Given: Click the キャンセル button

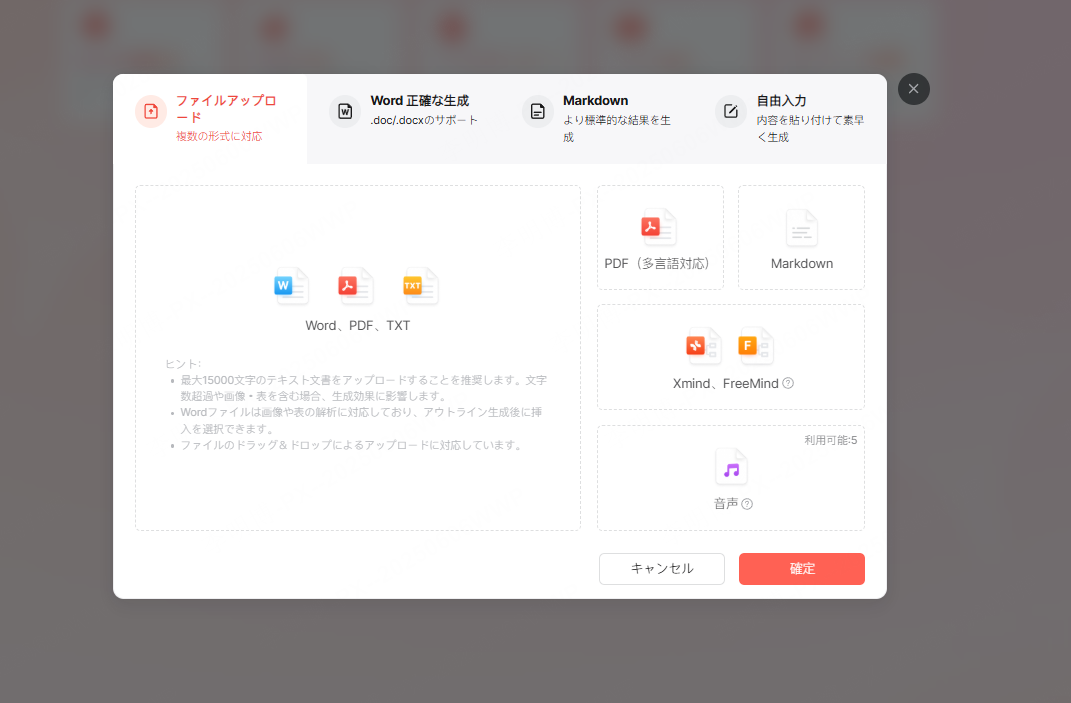Looking at the screenshot, I should (661, 568).
